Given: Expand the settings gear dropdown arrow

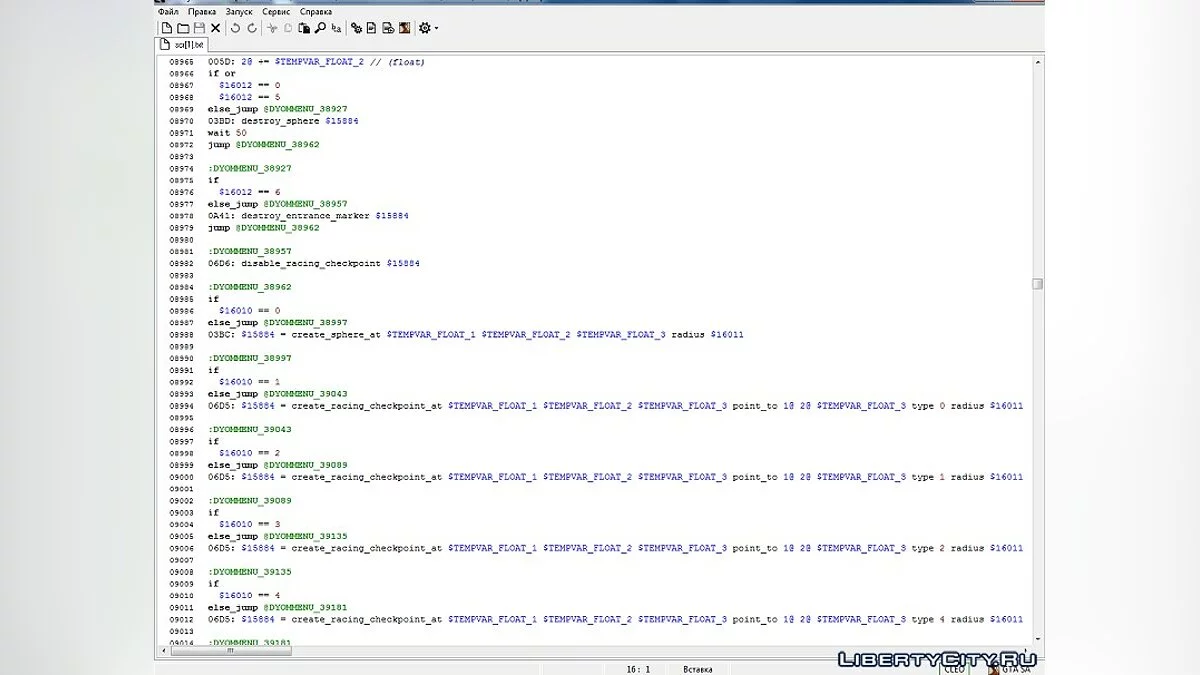Looking at the screenshot, I should click(x=436, y=29).
